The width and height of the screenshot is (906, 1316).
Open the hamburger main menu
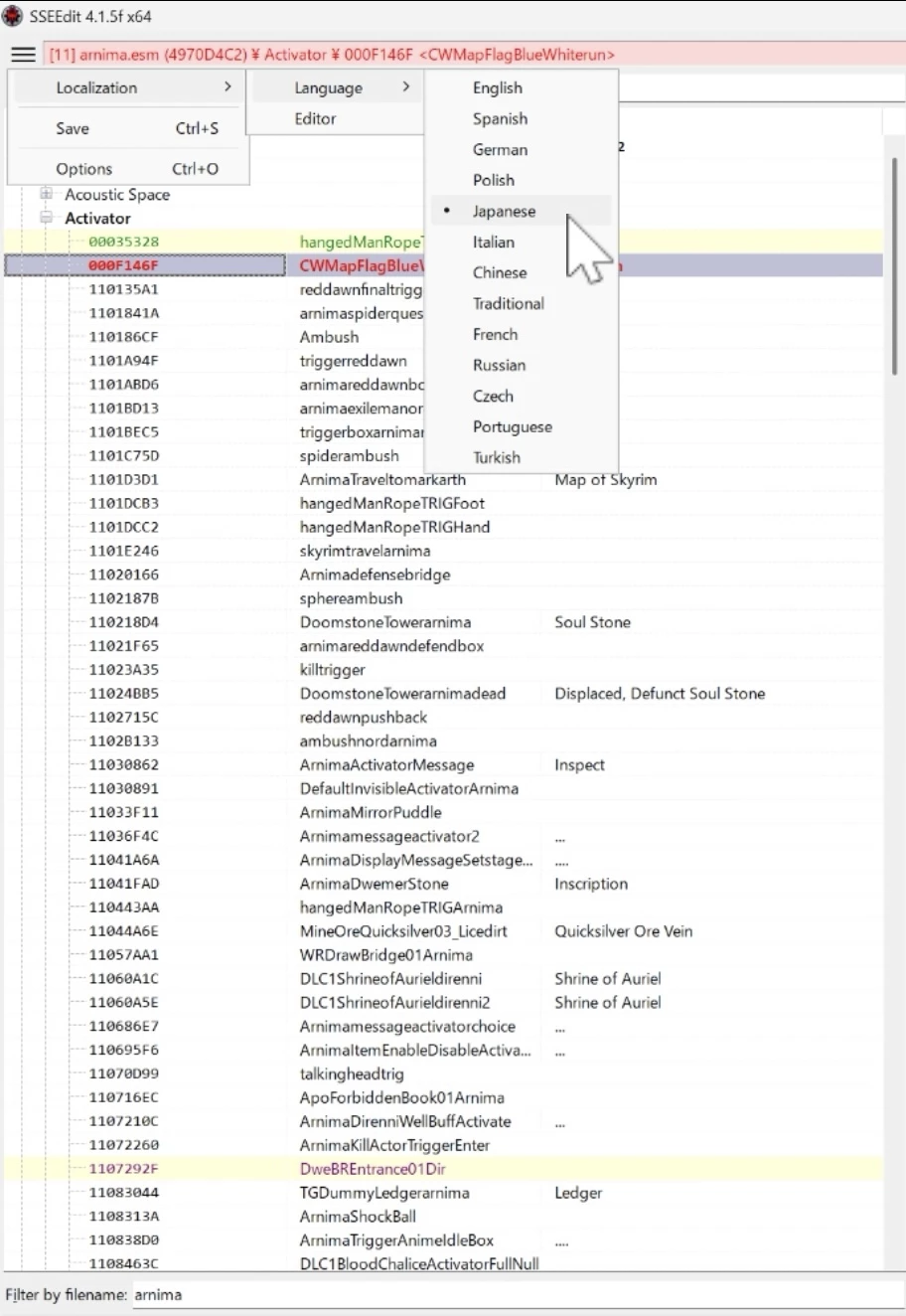23,55
